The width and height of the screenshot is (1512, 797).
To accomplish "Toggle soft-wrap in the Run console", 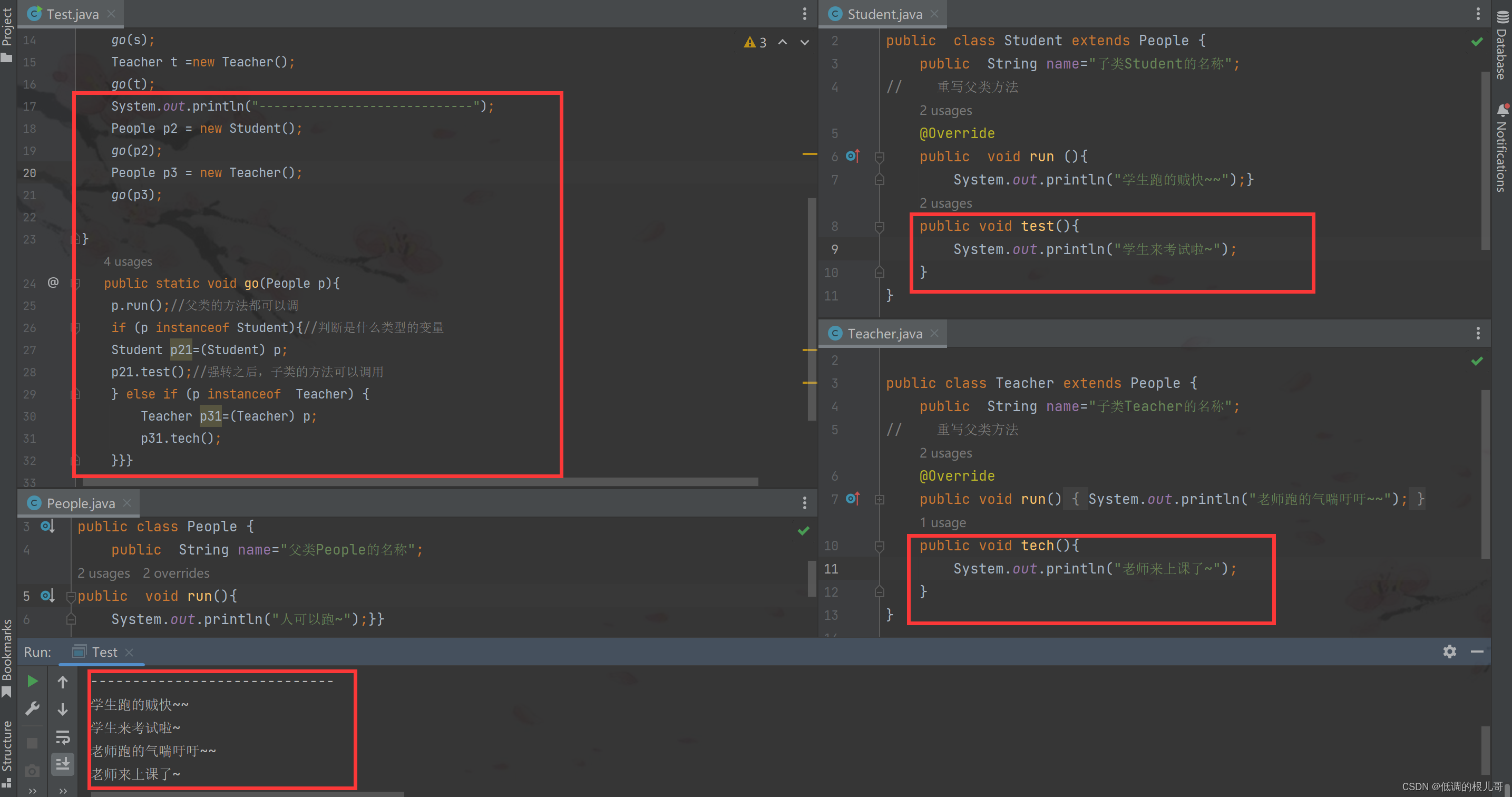I will 63,737.
